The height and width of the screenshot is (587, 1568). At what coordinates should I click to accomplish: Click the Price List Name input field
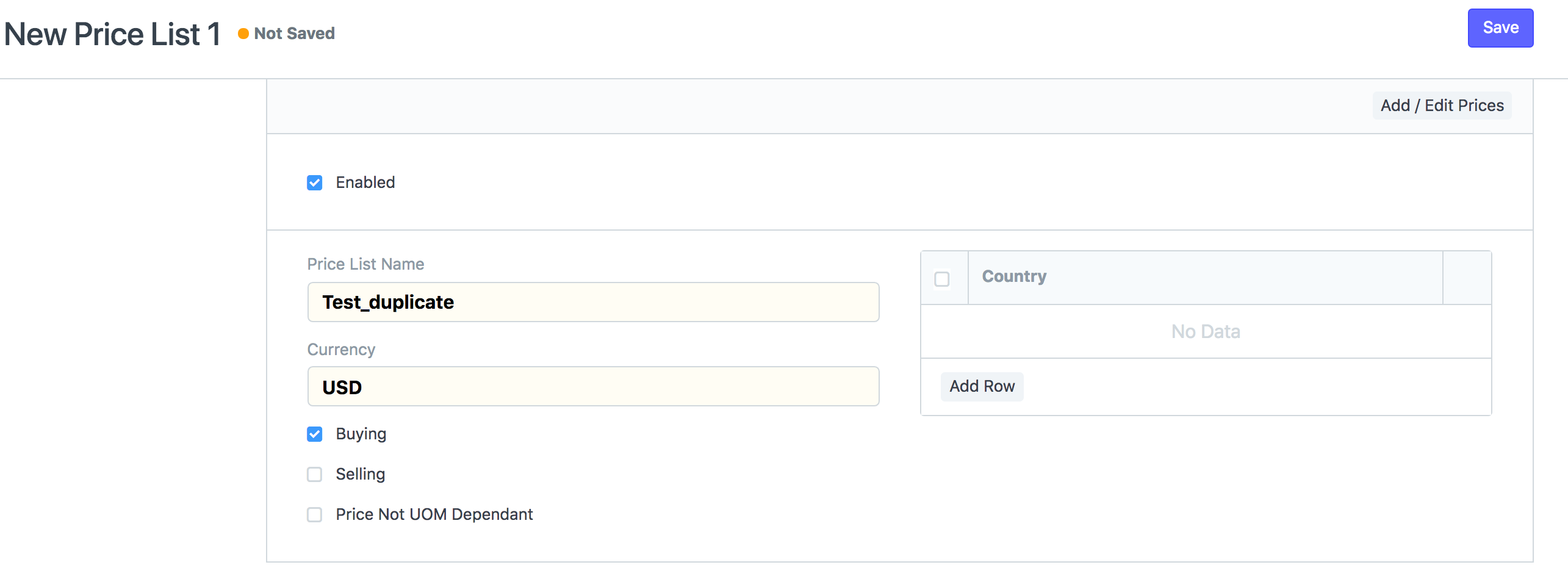click(592, 301)
